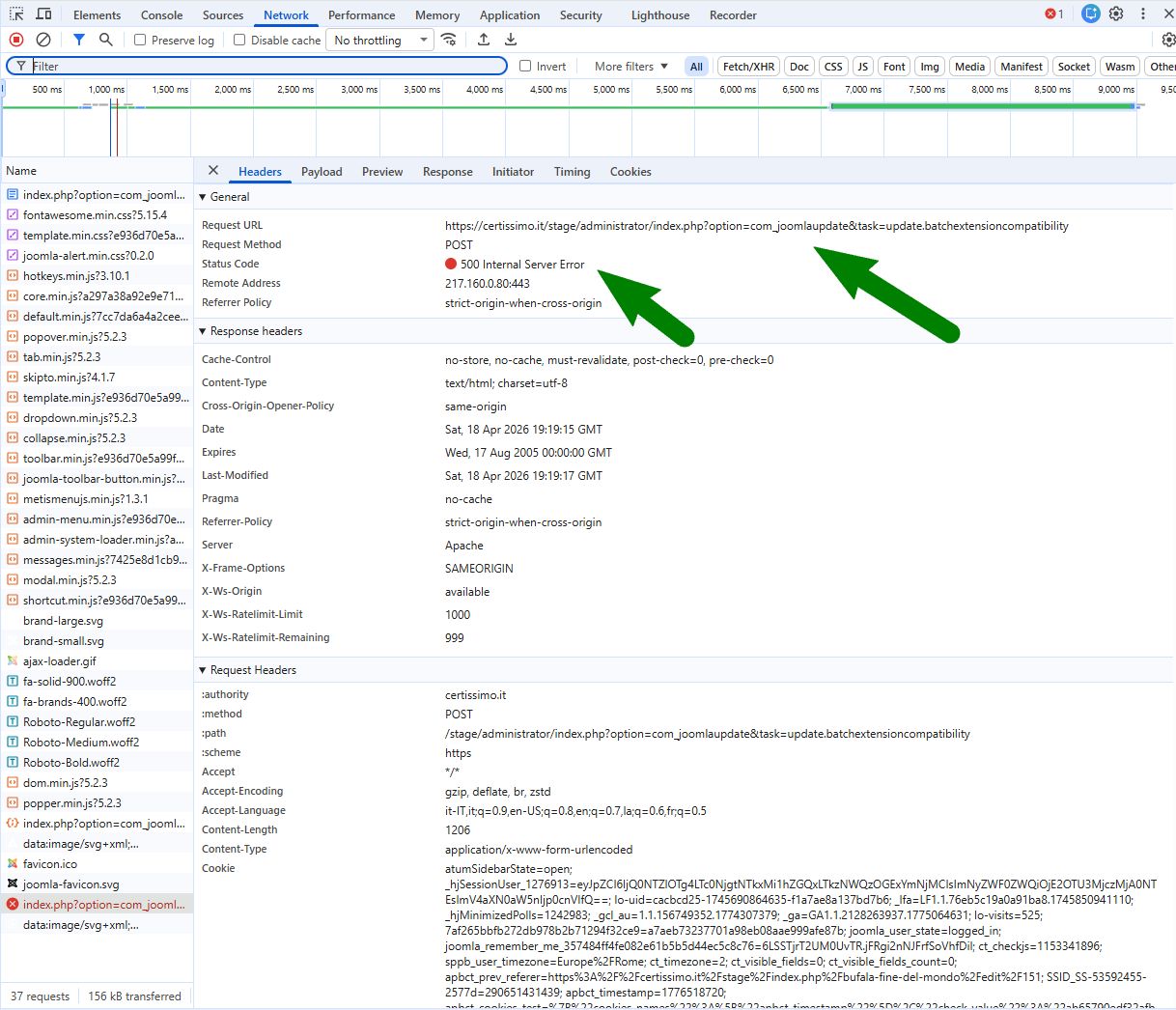Select the failed index.php request in red
This screenshot has height=1010, width=1176.
[x=103, y=905]
